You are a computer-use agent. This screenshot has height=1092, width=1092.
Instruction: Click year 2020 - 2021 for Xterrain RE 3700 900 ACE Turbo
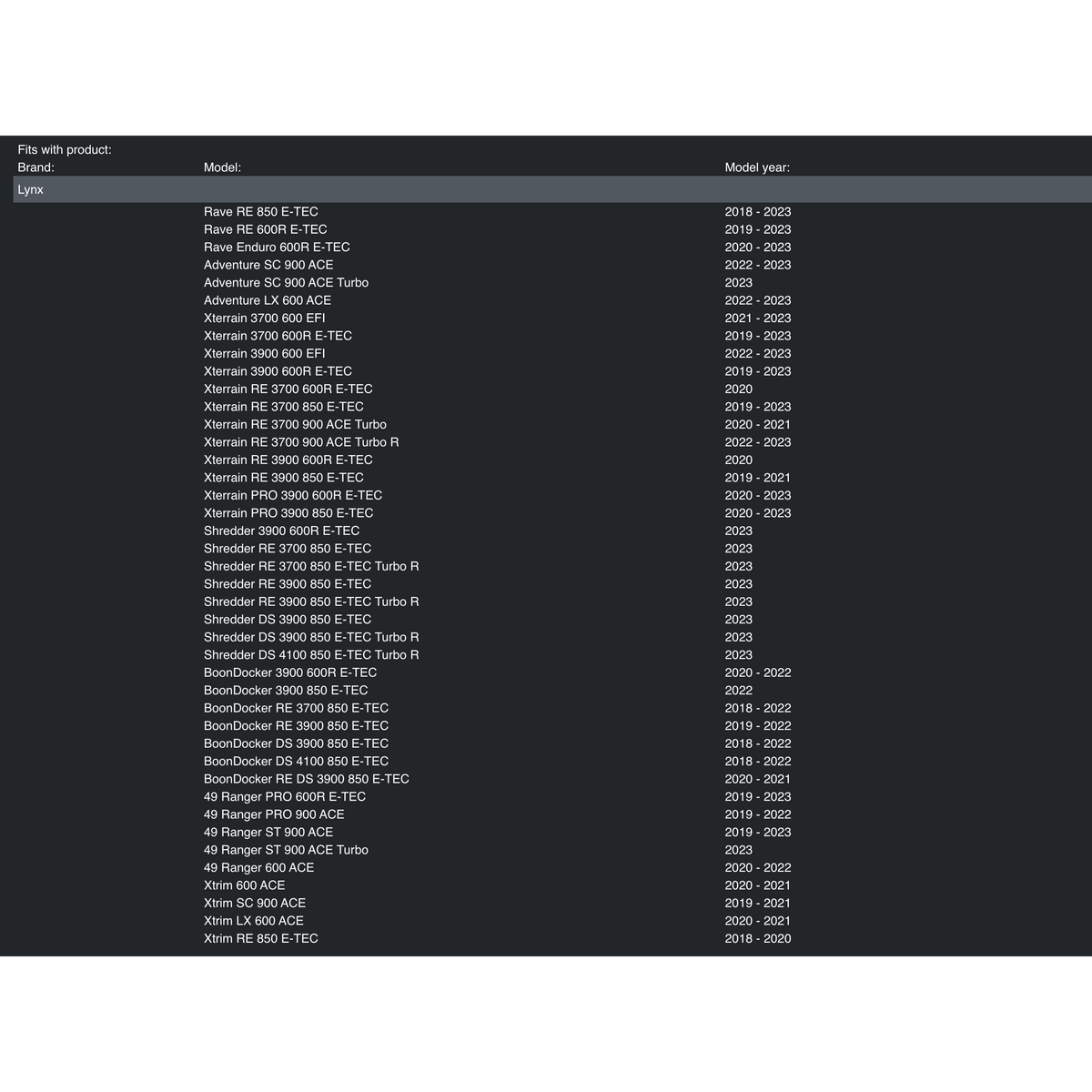click(x=758, y=424)
